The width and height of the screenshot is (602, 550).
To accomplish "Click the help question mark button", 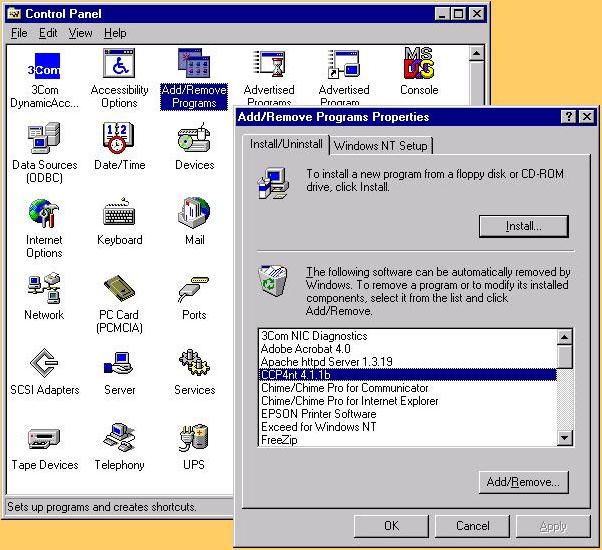I will point(568,117).
